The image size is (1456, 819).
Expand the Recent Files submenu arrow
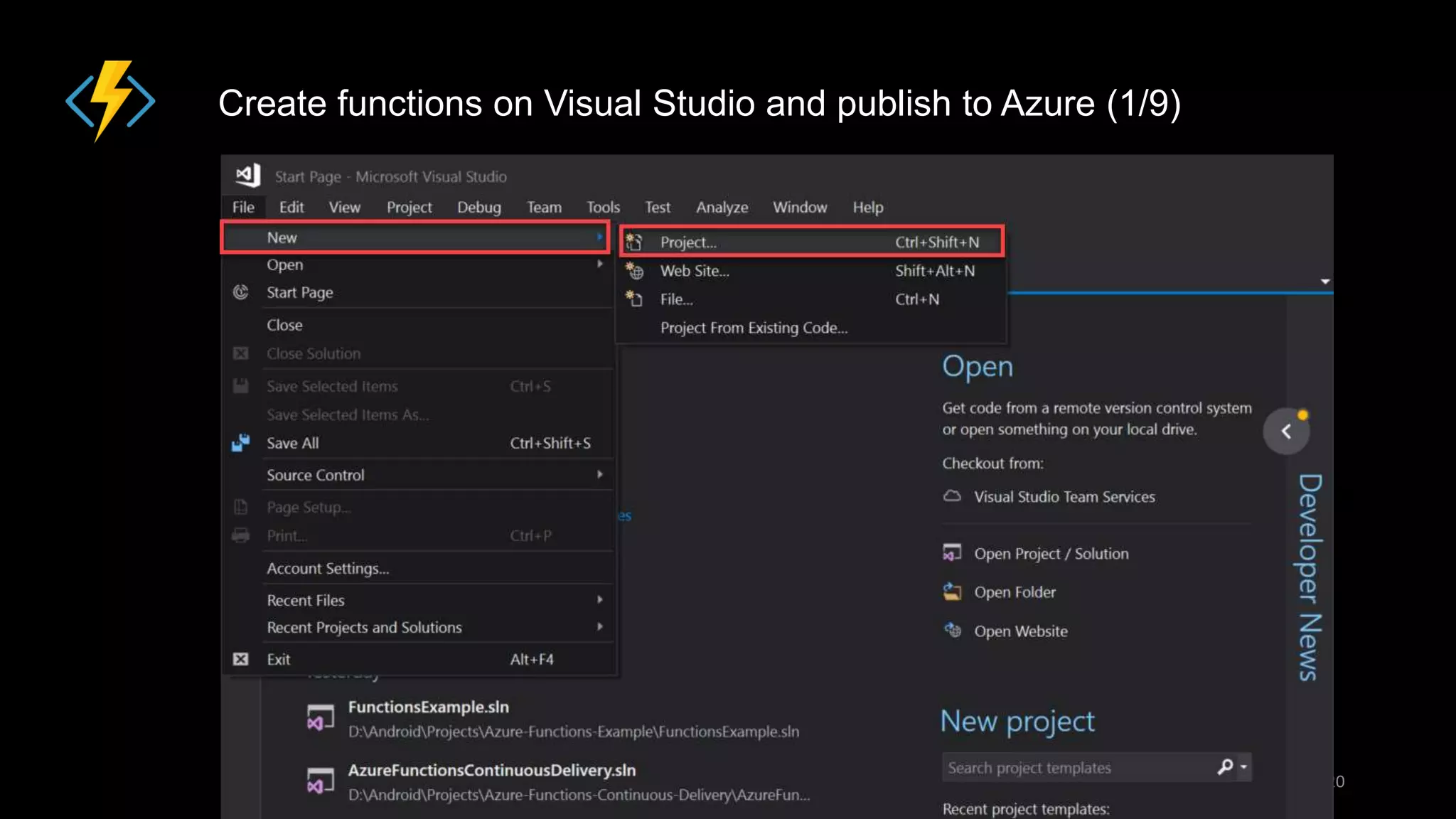point(600,599)
